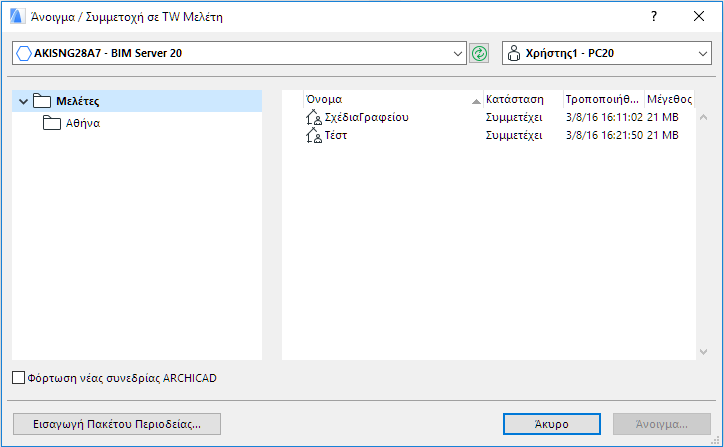Screen dimensions: 724x447
Task: Click the green refresh server icon
Action: [479, 54]
